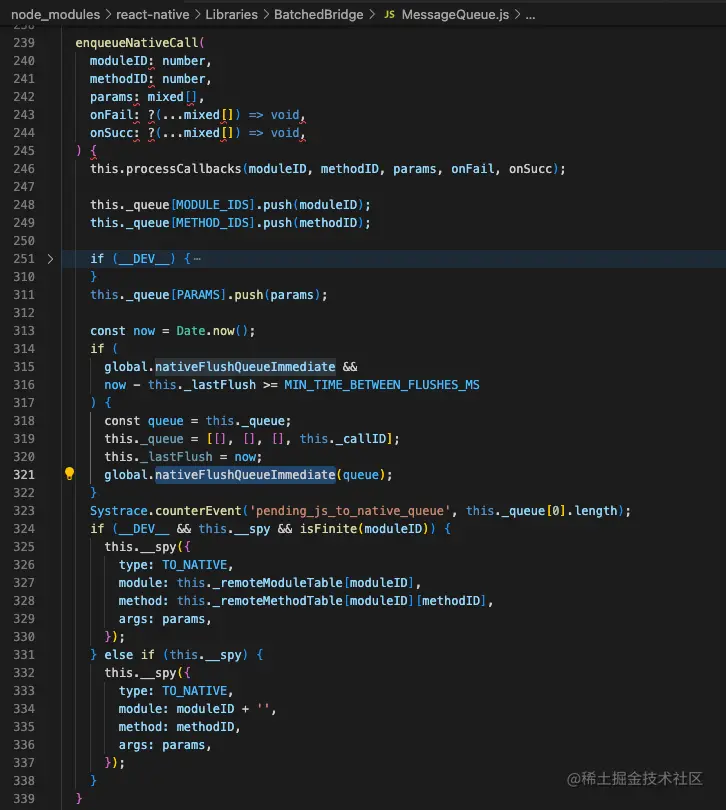Open react-native breadcrumb segment
The image size is (726, 810).
(x=152, y=14)
